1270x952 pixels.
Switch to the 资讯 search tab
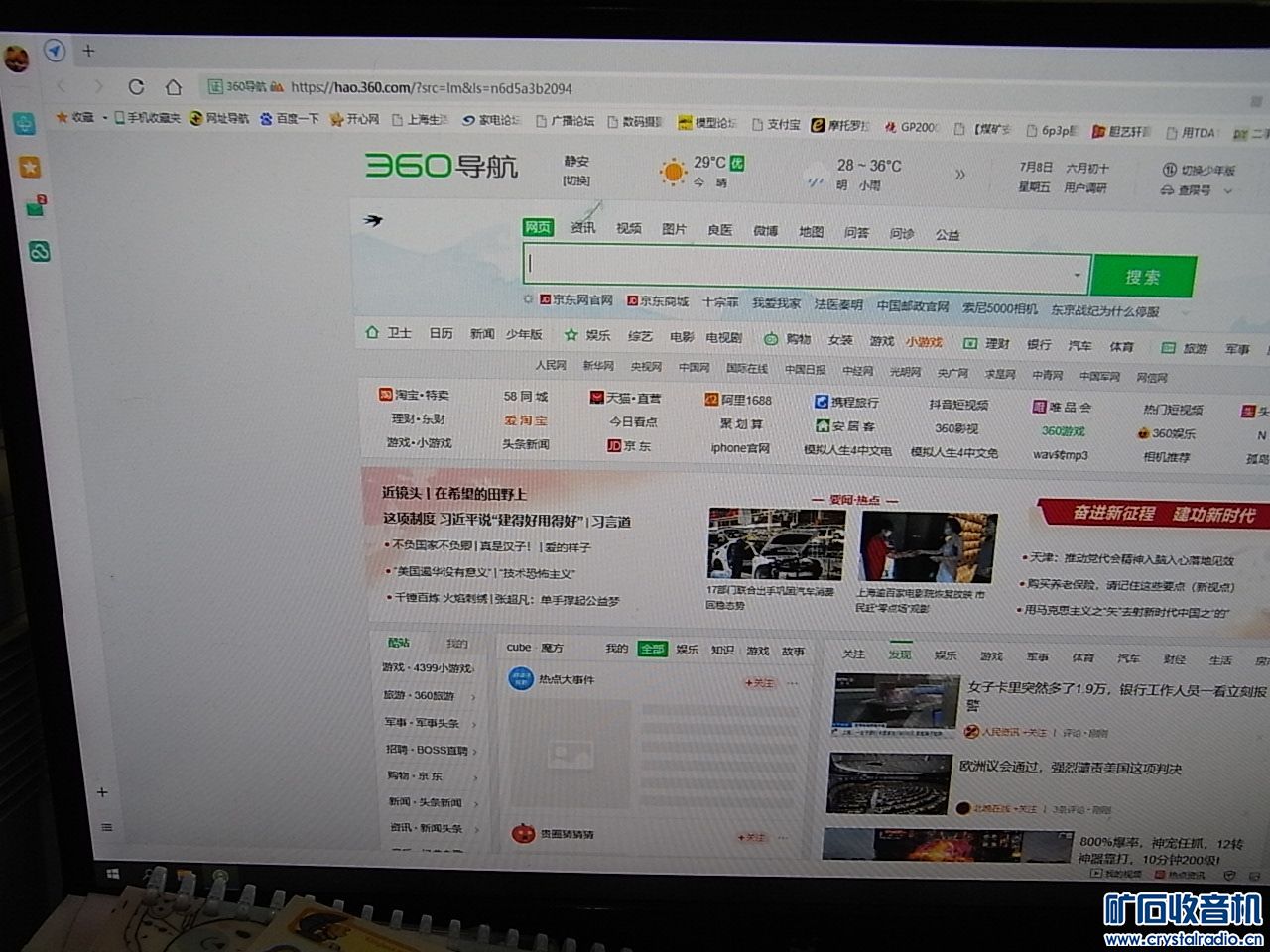click(583, 228)
